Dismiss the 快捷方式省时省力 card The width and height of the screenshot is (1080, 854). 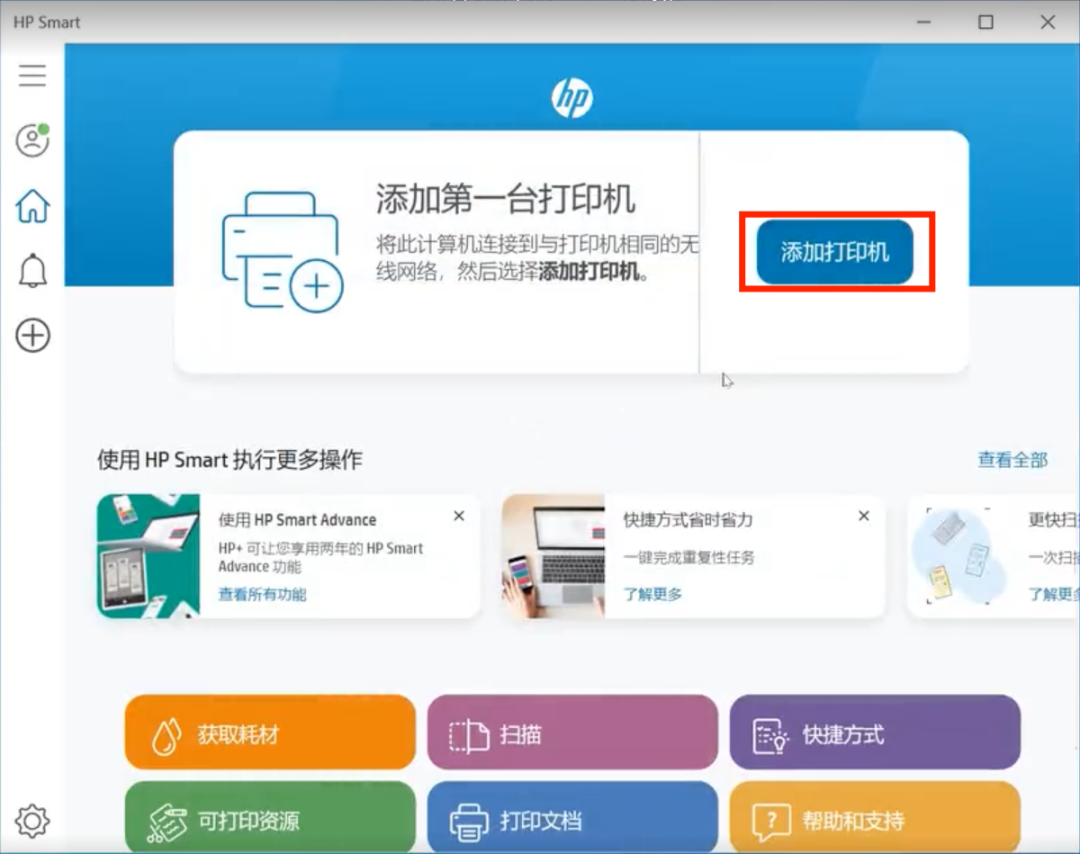(863, 515)
